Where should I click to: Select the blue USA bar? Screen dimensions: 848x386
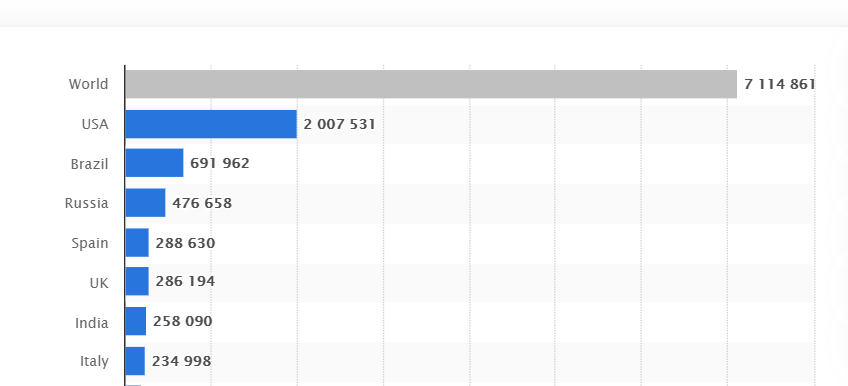click(x=211, y=124)
